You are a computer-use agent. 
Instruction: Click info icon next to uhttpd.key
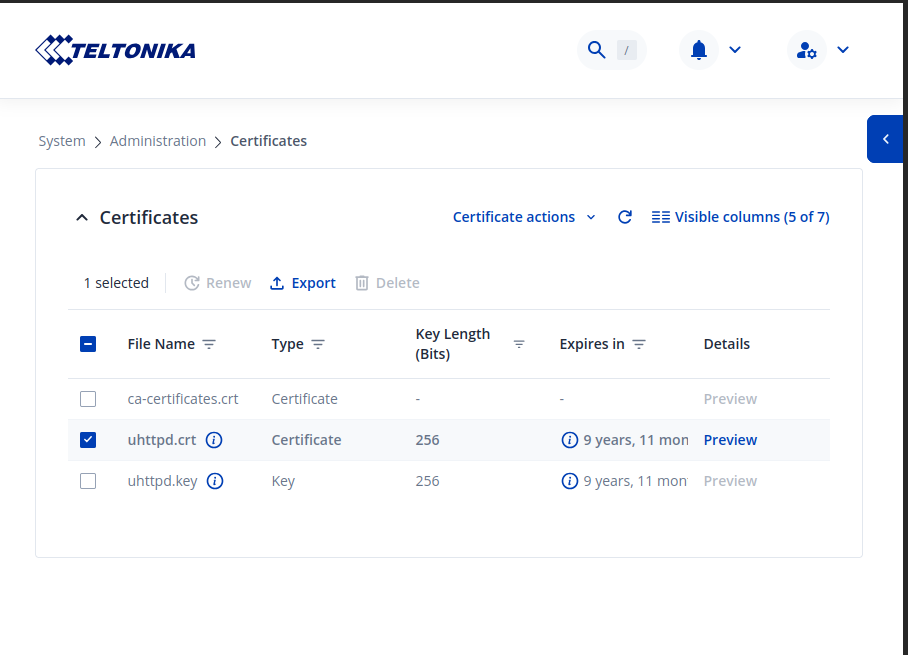pyautogui.click(x=215, y=481)
